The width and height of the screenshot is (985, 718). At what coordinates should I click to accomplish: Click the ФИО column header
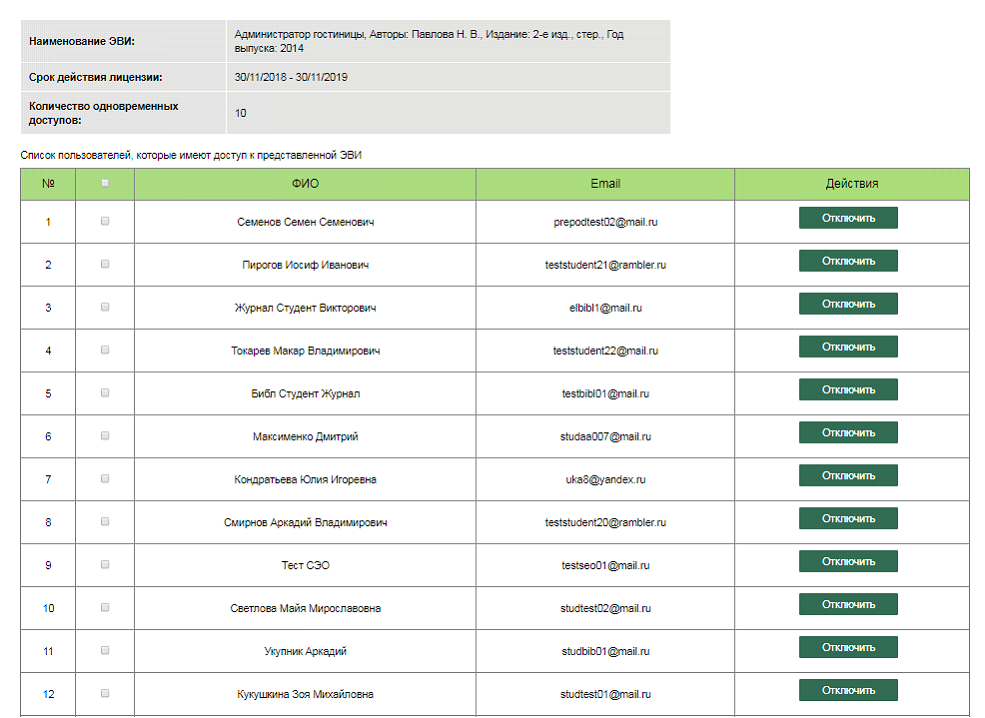(x=305, y=184)
